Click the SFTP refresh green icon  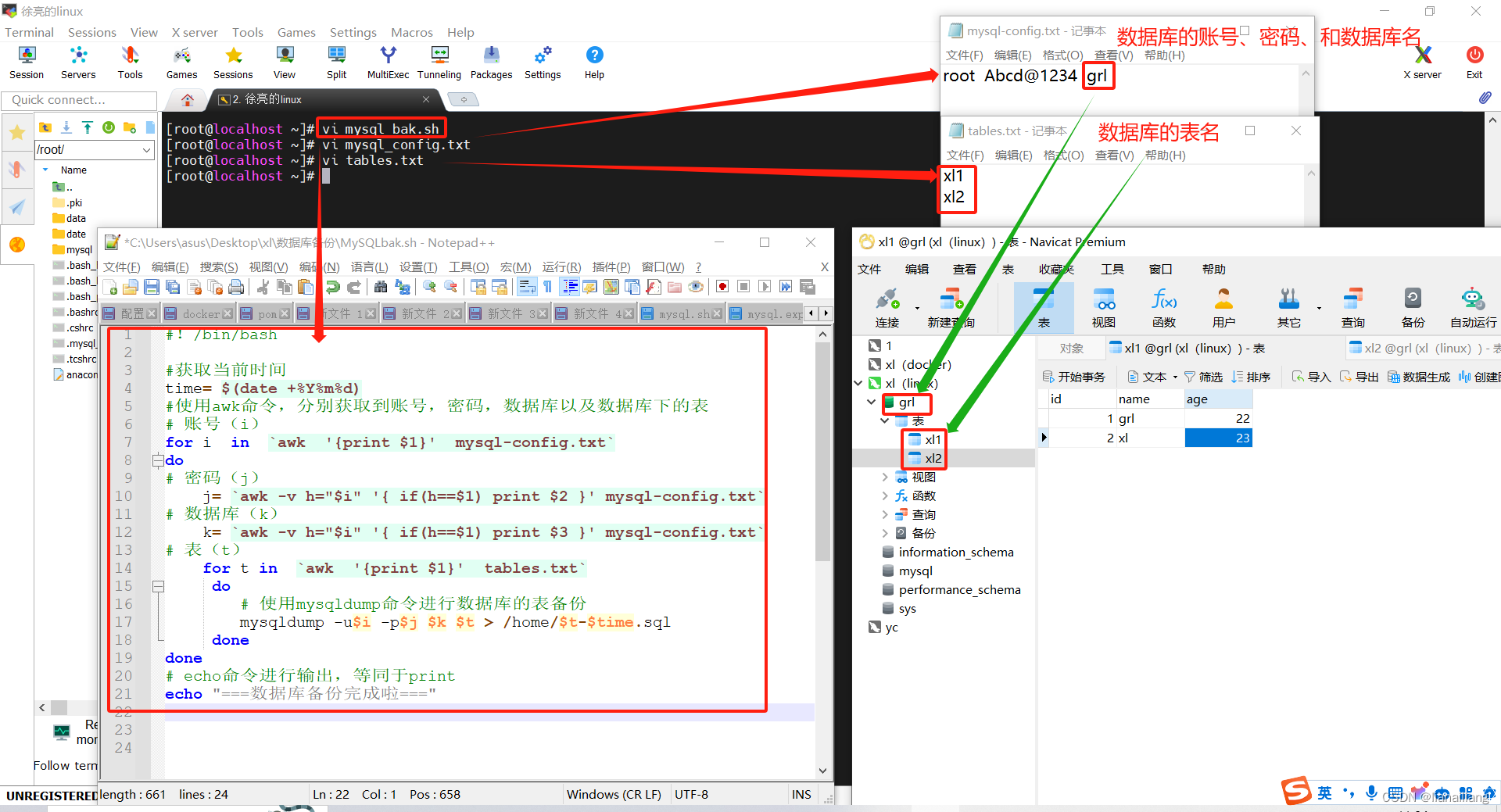click(109, 127)
